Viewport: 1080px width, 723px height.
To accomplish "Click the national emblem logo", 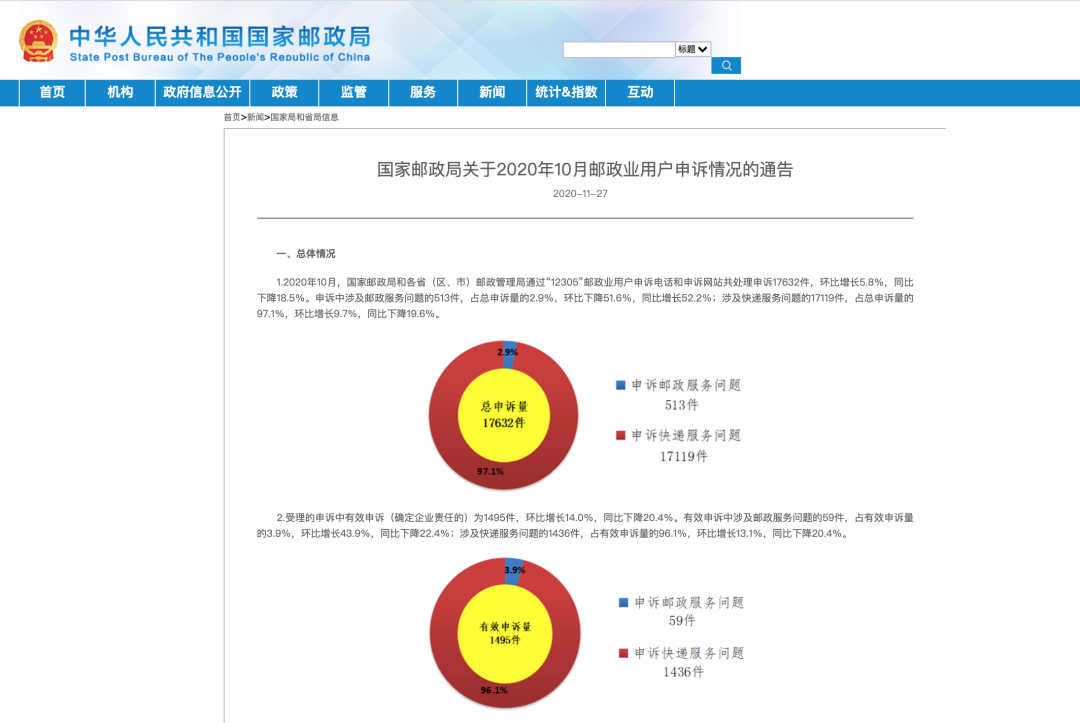I will coord(38,41).
